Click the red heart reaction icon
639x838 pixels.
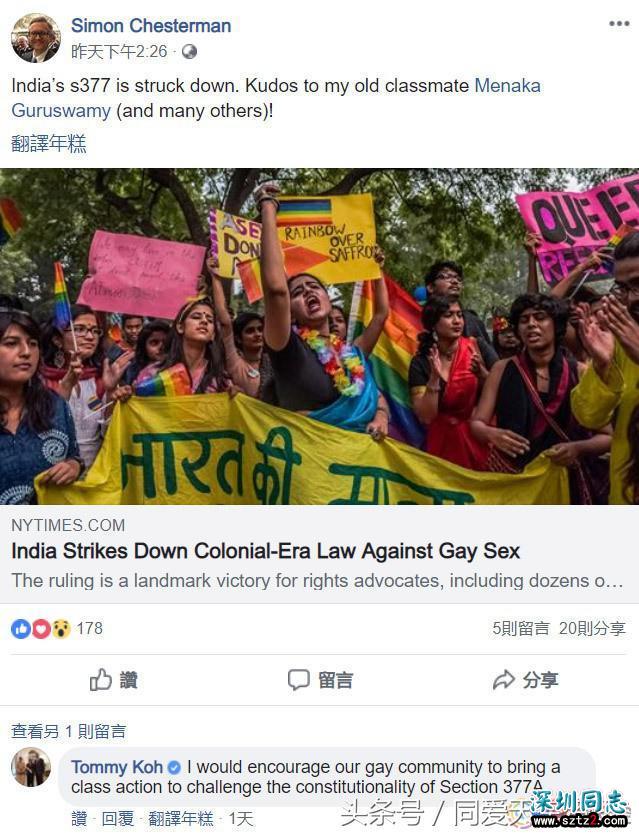point(41,629)
